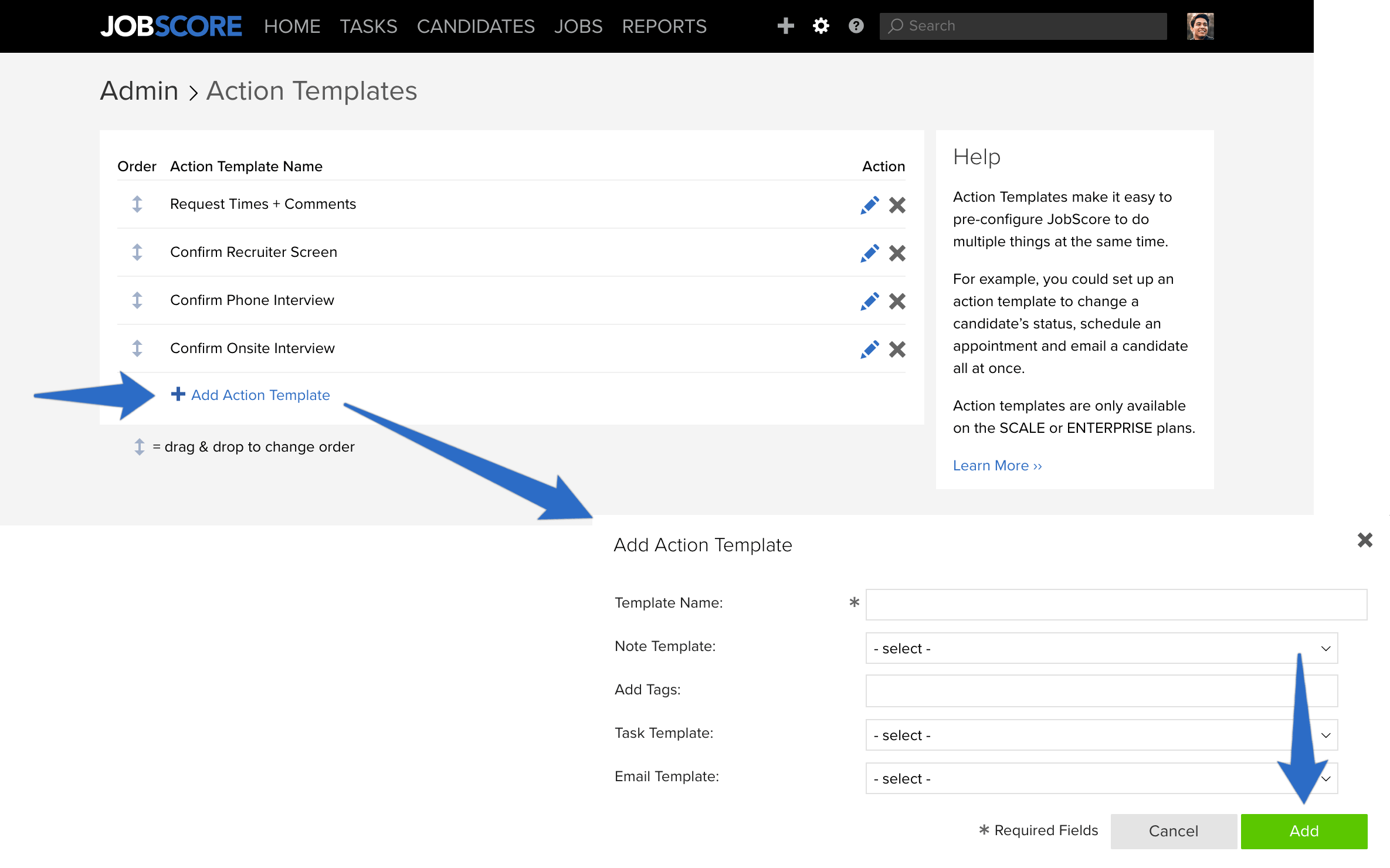The width and height of the screenshot is (1390, 868).
Task: Open the Note Template dropdown
Action: 1101,648
